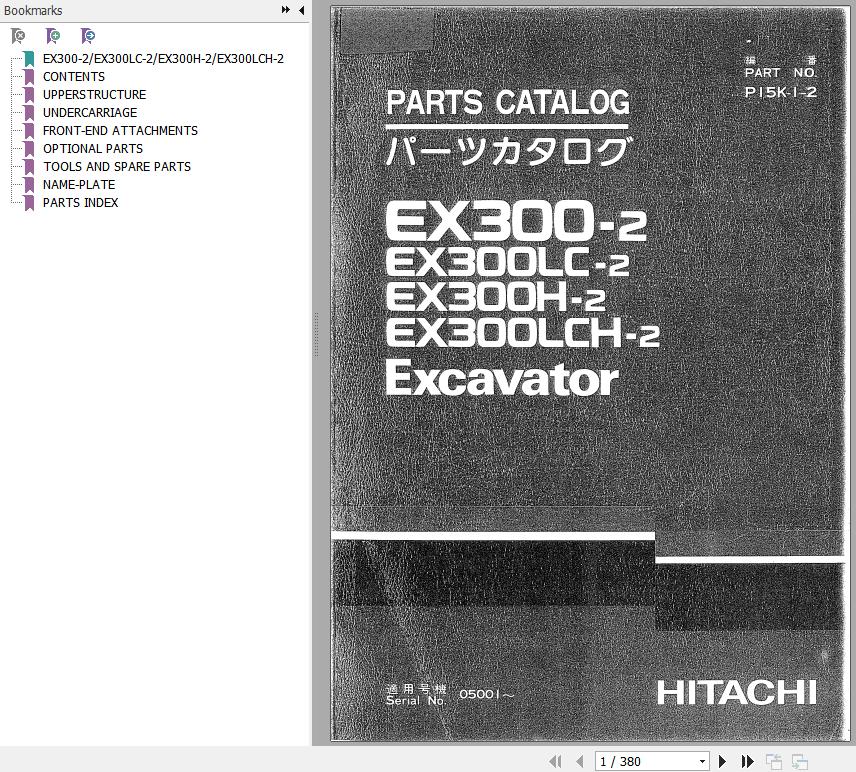Select the TOOLS AND SPARE PARTS bookmark
856x772 pixels.
117,167
